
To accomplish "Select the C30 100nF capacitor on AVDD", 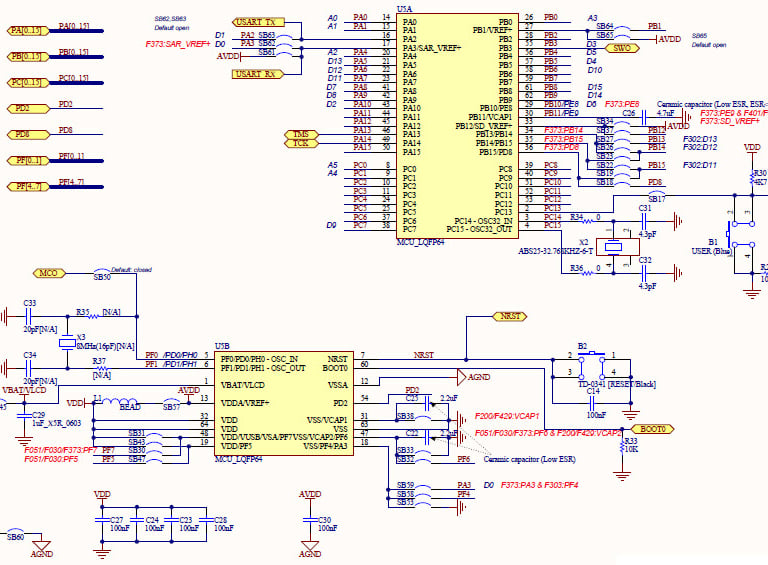I will 310,520.
